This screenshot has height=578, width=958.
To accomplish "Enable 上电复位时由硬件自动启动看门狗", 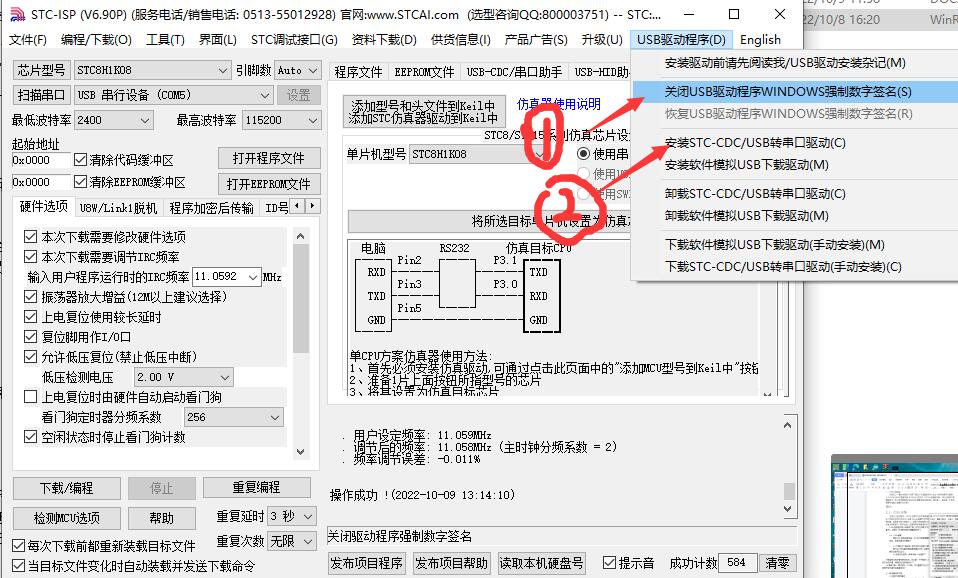I will (x=30, y=397).
